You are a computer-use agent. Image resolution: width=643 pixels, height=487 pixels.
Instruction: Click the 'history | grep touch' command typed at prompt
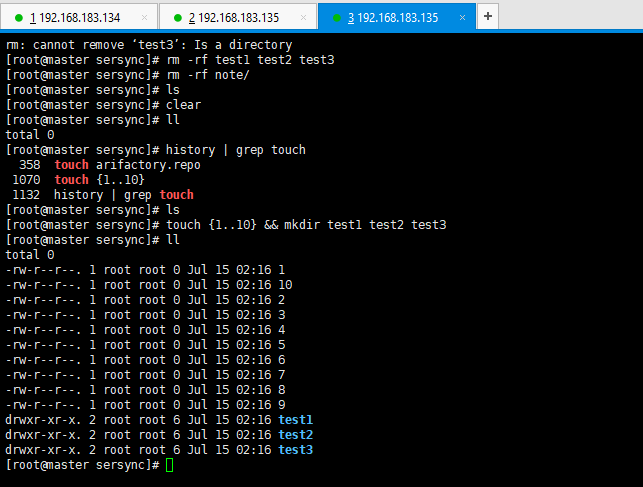coord(236,150)
